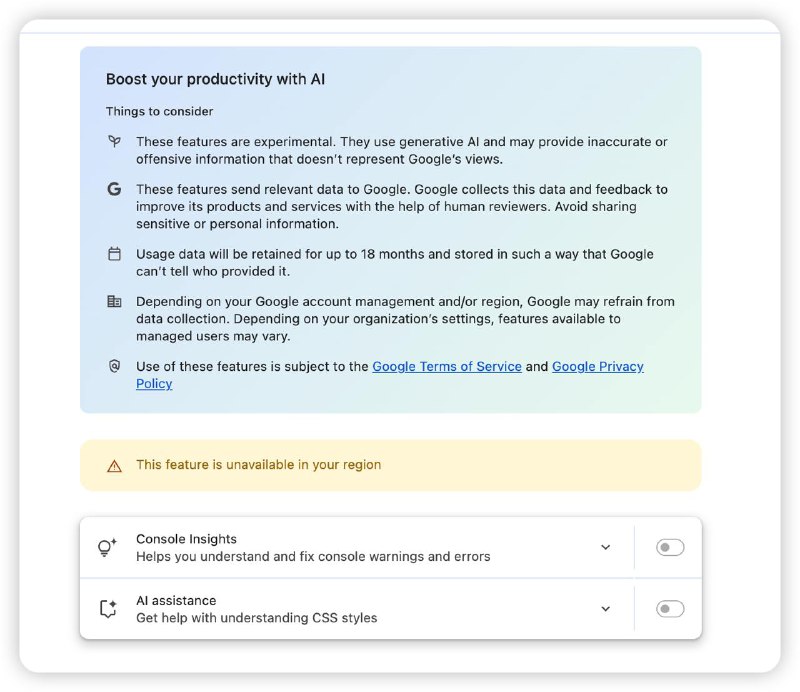Click the AI assistance row title
Screen dimensions: 800x692
pyautogui.click(x=176, y=600)
